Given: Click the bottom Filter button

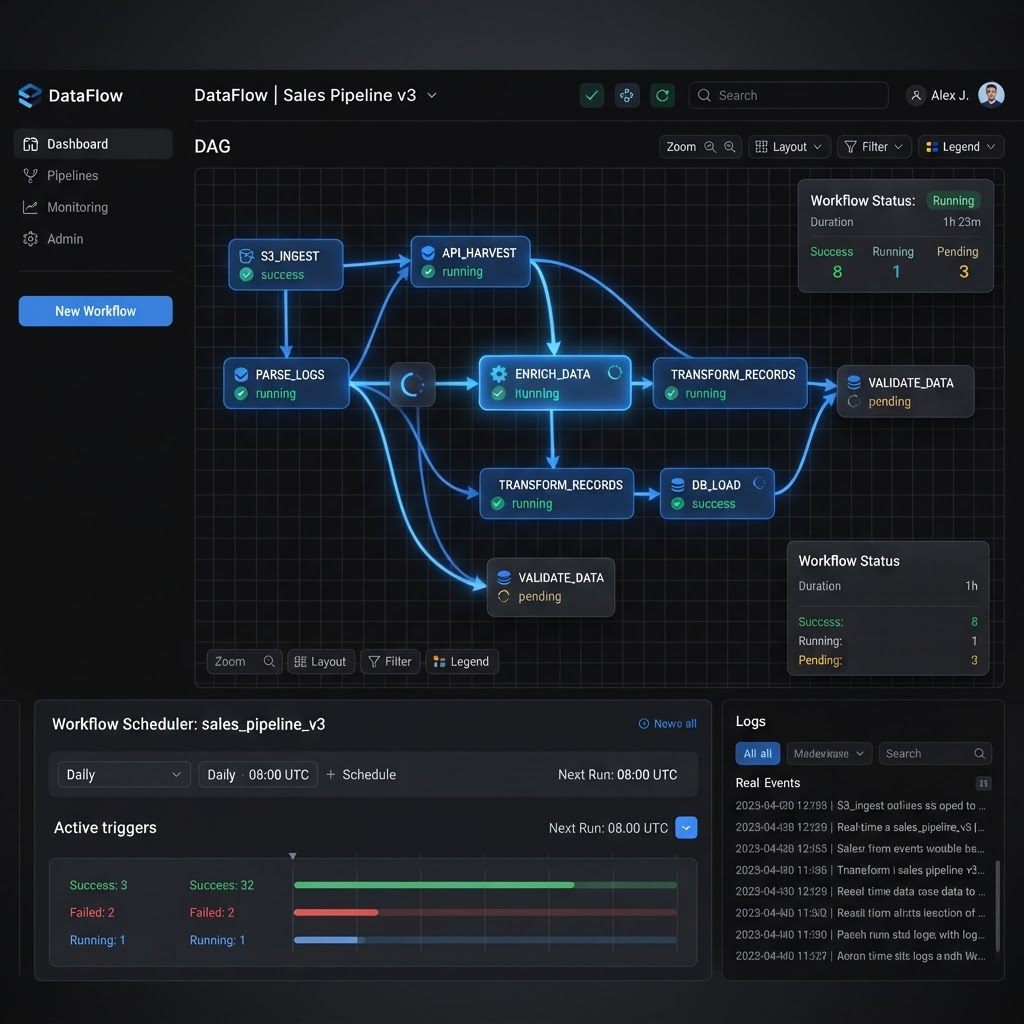Looking at the screenshot, I should (390, 662).
